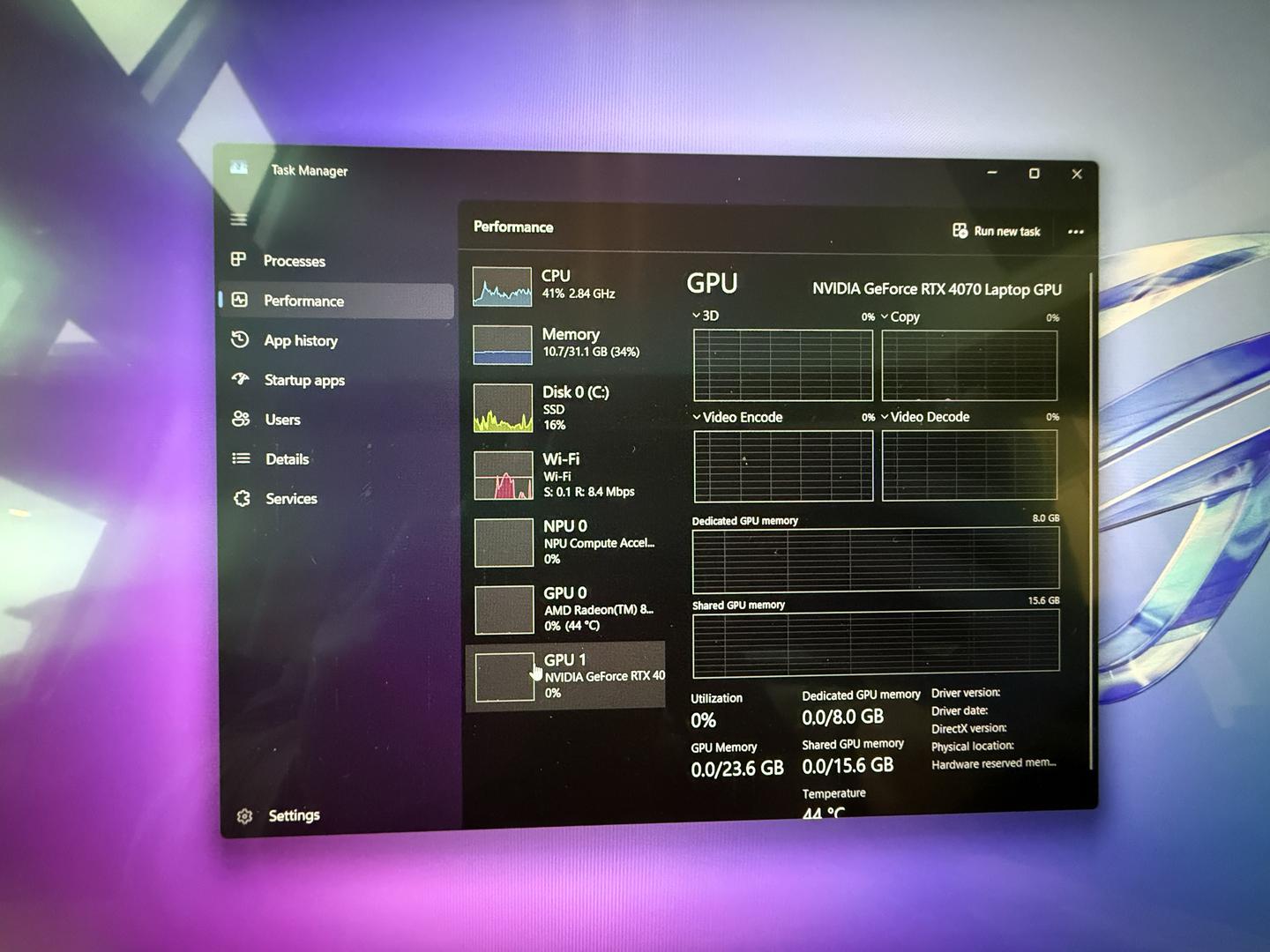1270x952 pixels.
Task: Click the Physical location label
Action: [973, 746]
